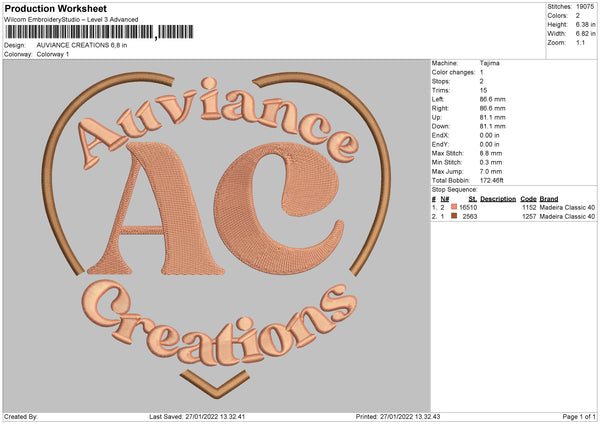Select the long barcode under the header
The image size is (600, 424).
coord(80,32)
